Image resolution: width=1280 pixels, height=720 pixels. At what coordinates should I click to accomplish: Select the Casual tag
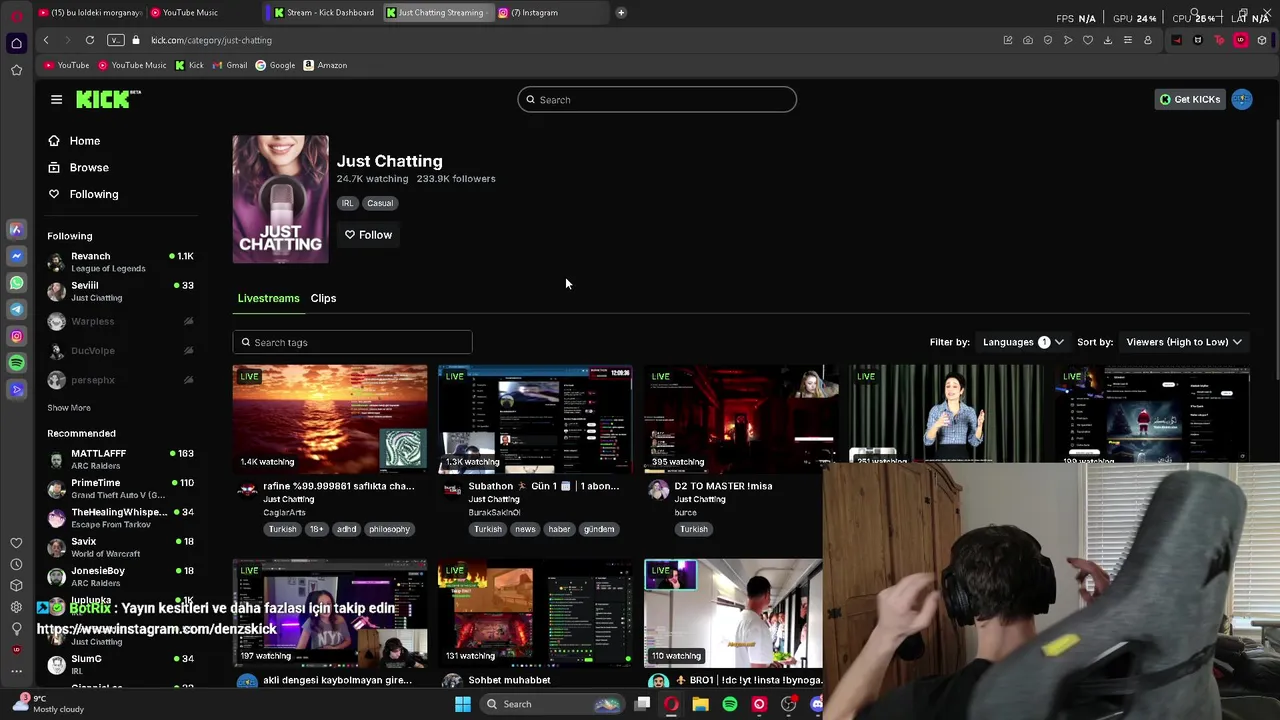point(380,203)
